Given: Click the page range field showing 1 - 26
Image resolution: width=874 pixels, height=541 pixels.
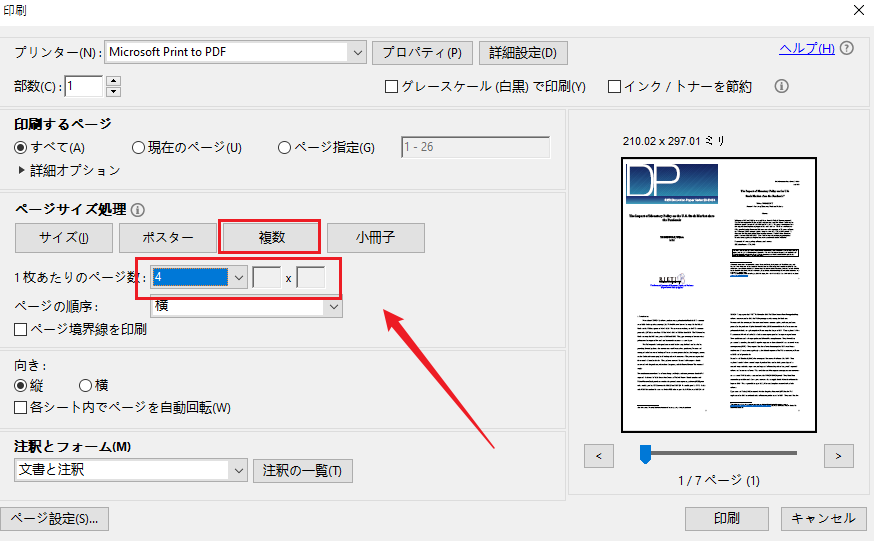Looking at the screenshot, I should [x=475, y=147].
